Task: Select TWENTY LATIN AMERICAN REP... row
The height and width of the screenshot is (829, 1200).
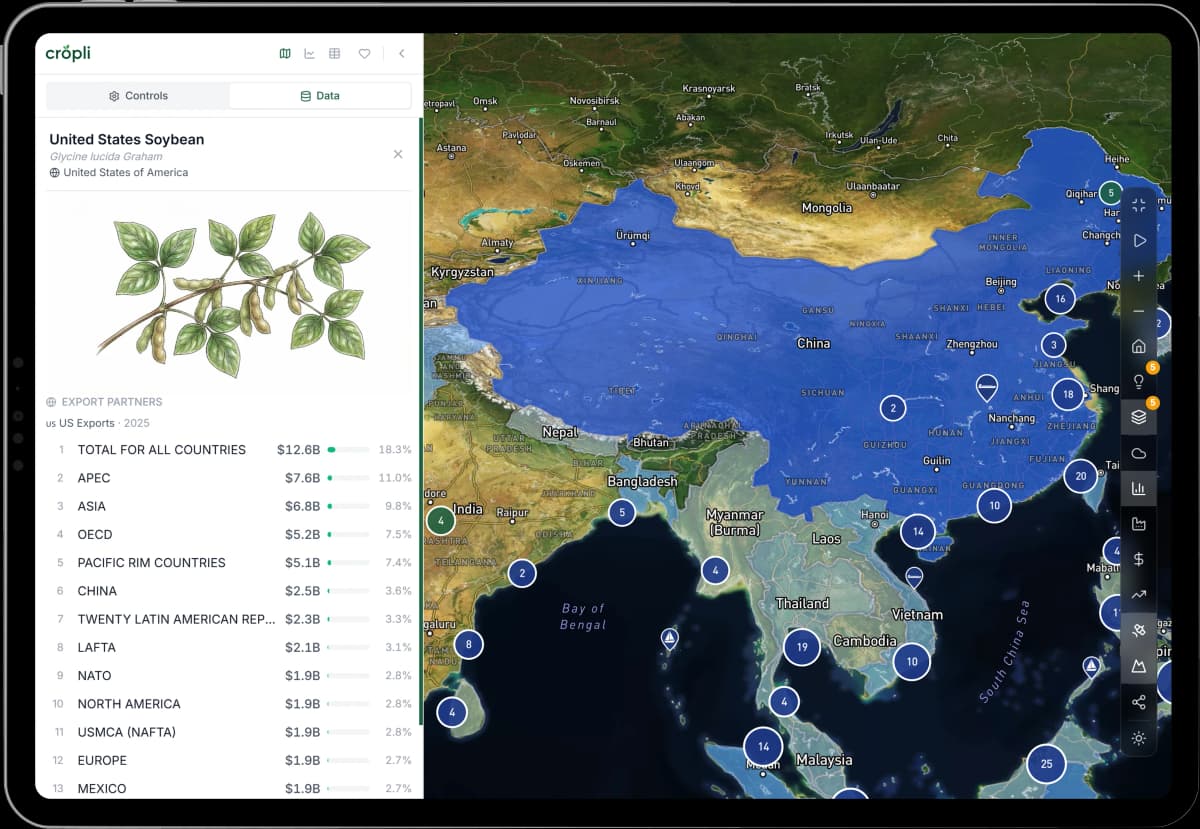Action: (231, 619)
